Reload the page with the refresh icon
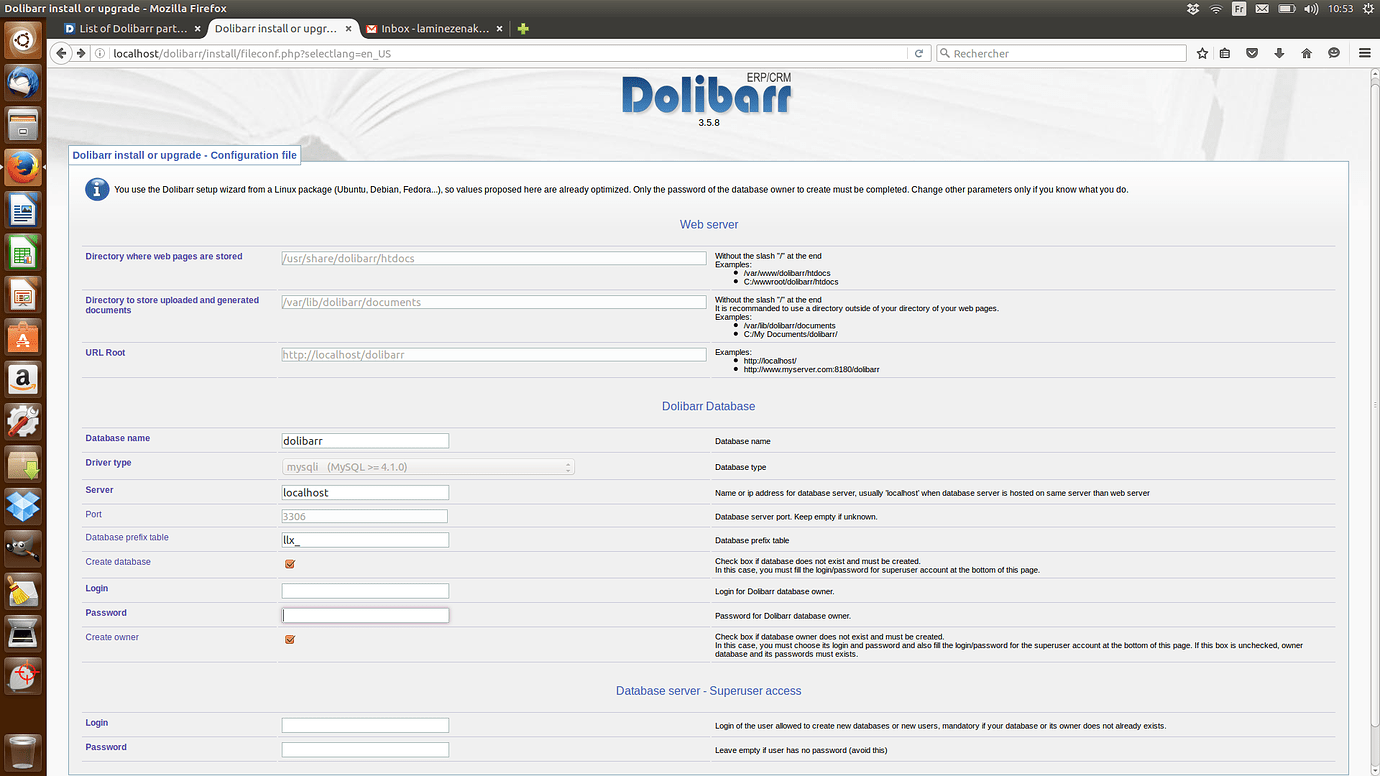This screenshot has height=776, width=1380. tap(919, 53)
